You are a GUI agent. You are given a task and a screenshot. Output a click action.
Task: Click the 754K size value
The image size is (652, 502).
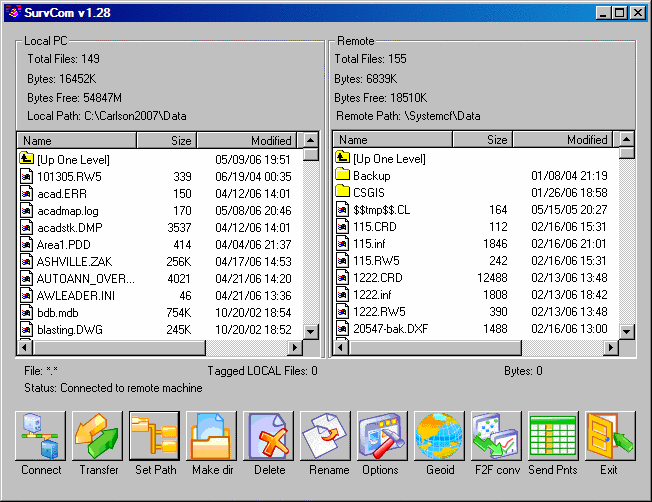tap(179, 312)
